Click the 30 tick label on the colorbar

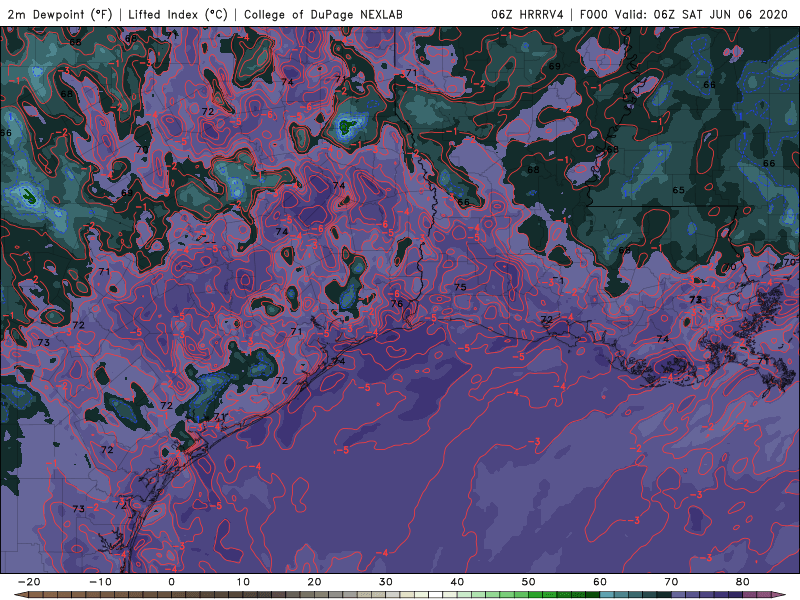pos(386,582)
